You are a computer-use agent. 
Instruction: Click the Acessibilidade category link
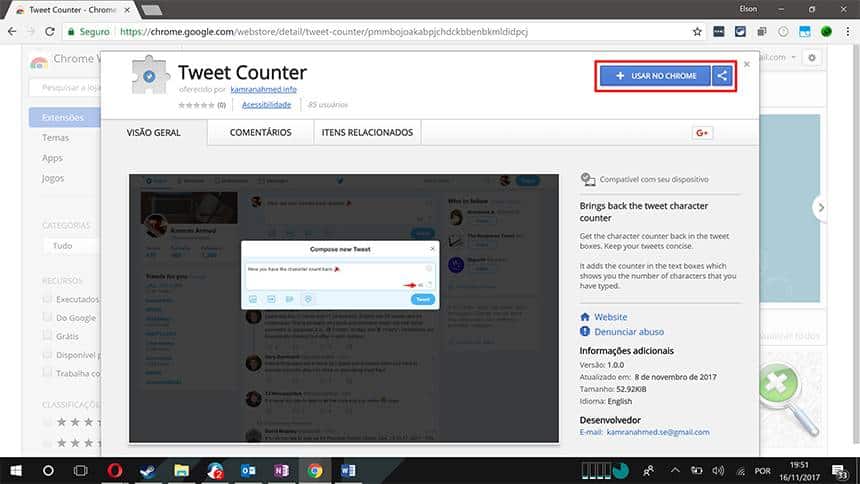pos(267,104)
